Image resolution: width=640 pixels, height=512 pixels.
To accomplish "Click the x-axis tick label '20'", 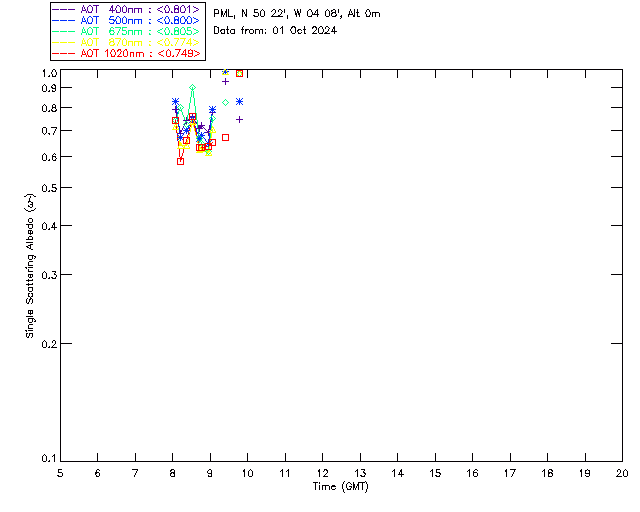I will pyautogui.click(x=622, y=473).
